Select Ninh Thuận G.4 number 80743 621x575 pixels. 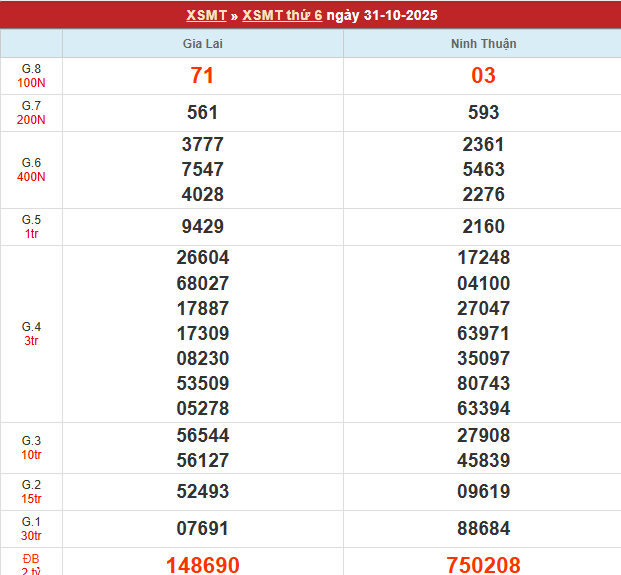pyautogui.click(x=483, y=383)
